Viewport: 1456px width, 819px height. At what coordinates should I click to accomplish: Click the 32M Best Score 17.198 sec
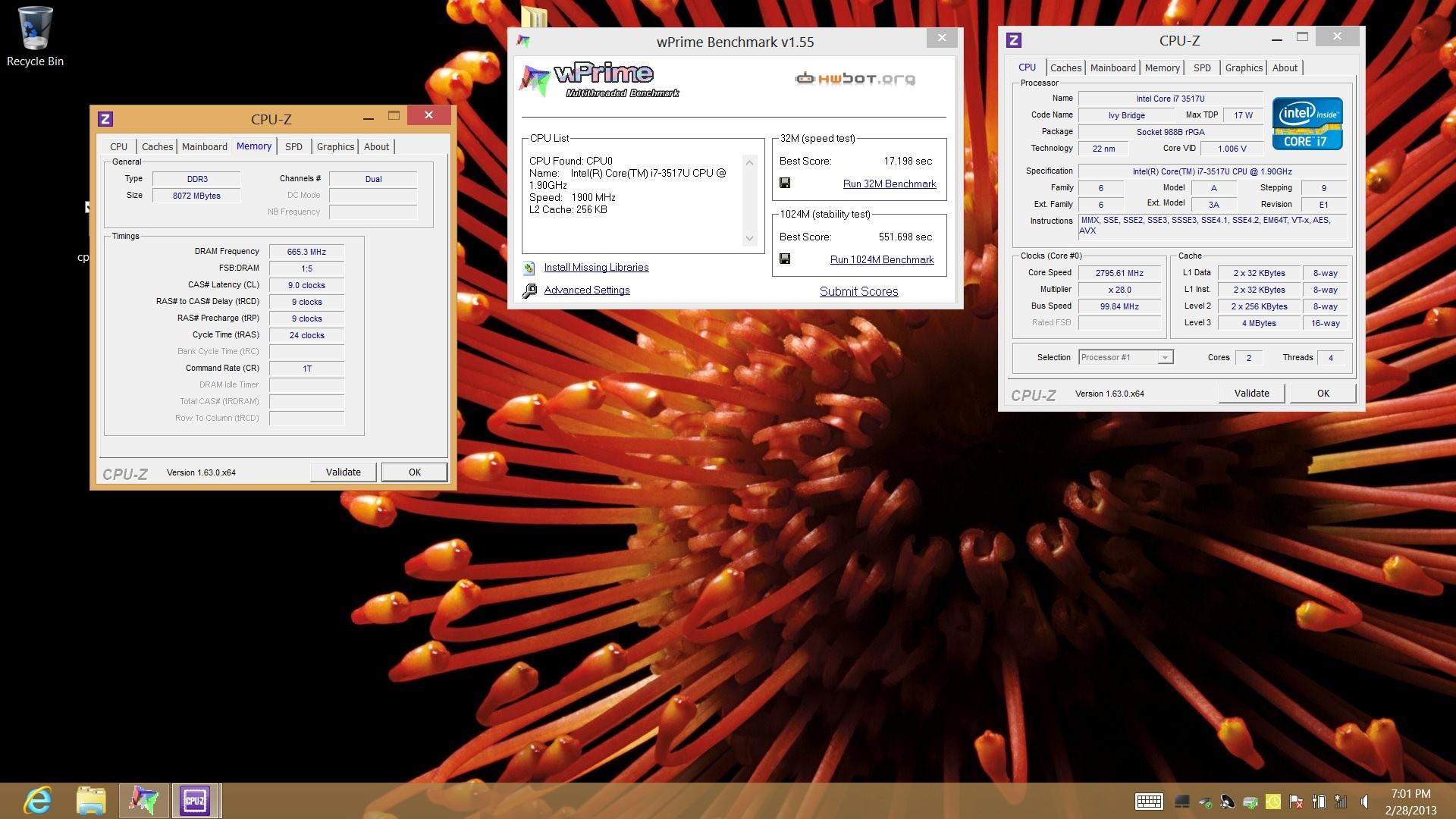tap(908, 161)
